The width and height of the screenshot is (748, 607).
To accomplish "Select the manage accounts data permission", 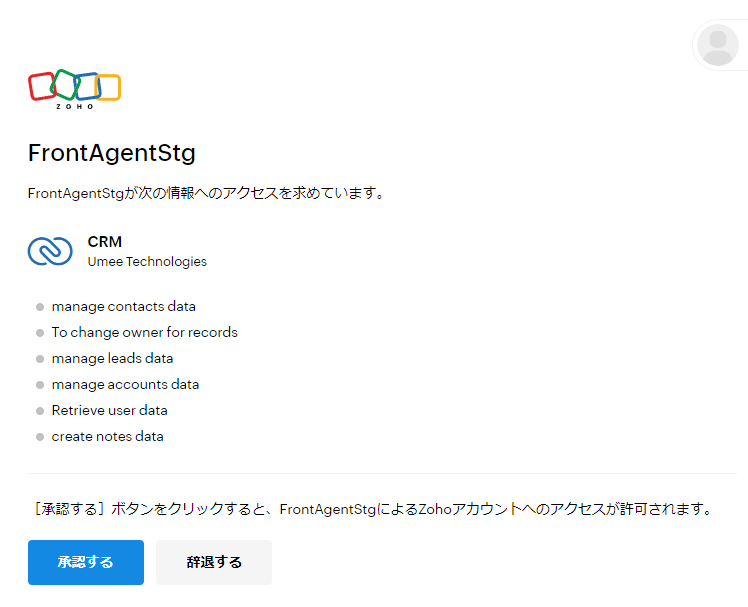I will (x=125, y=385).
